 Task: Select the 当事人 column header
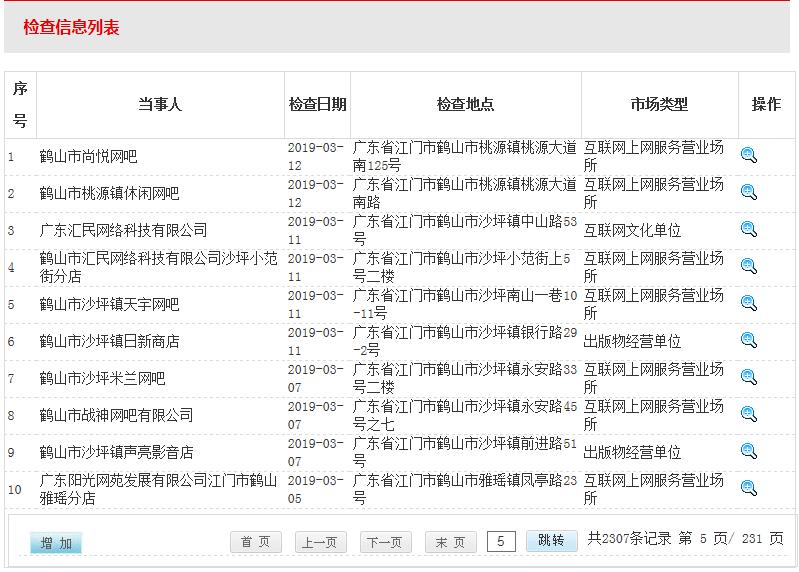160,104
